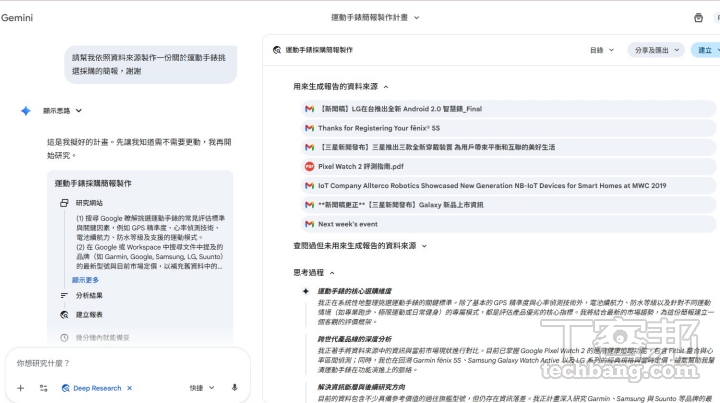Screen dimensions: 720x403
Task: Click the blue 建立 button
Action: coord(706,50)
